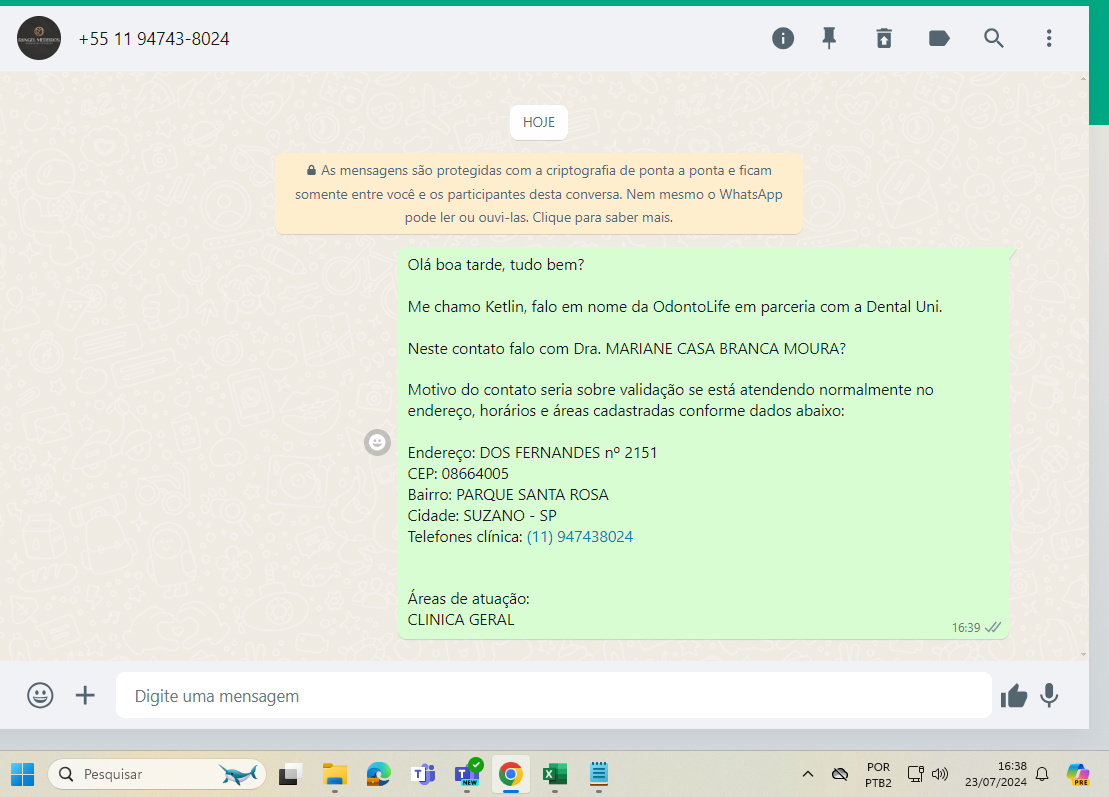Open the attach plus button
Viewport: 1109px width, 797px height.
(85, 695)
